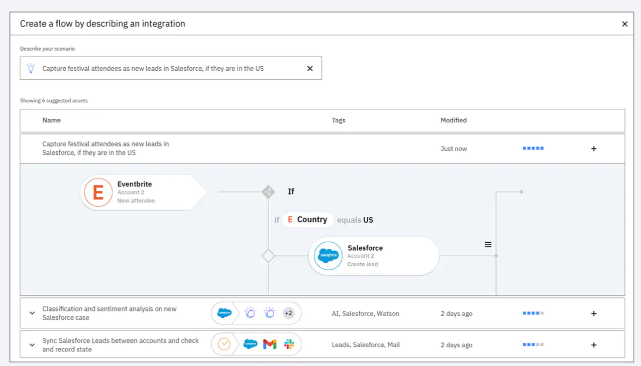The height and width of the screenshot is (366, 641).
Task: Click the Eventbrite orange E icon
Action: (x=98, y=192)
